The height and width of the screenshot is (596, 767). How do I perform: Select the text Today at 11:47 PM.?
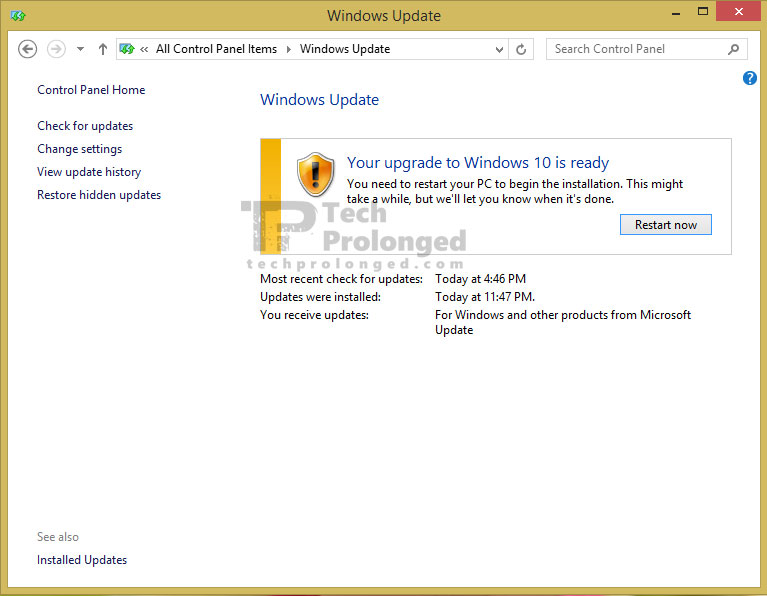(484, 297)
